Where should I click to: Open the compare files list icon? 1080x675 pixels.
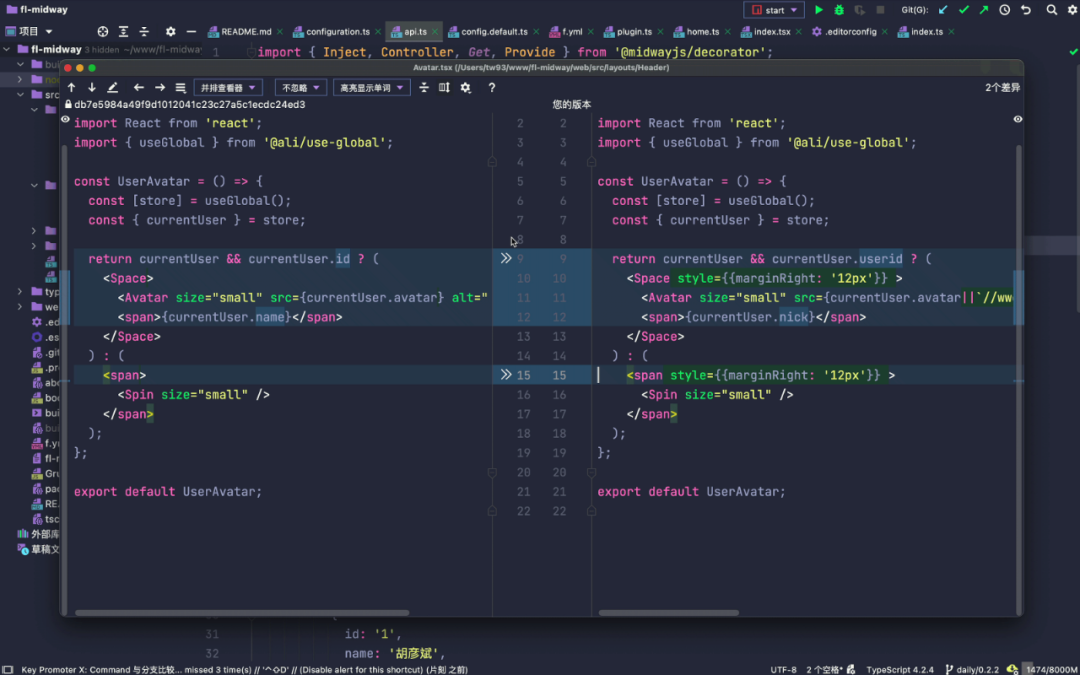coord(180,87)
